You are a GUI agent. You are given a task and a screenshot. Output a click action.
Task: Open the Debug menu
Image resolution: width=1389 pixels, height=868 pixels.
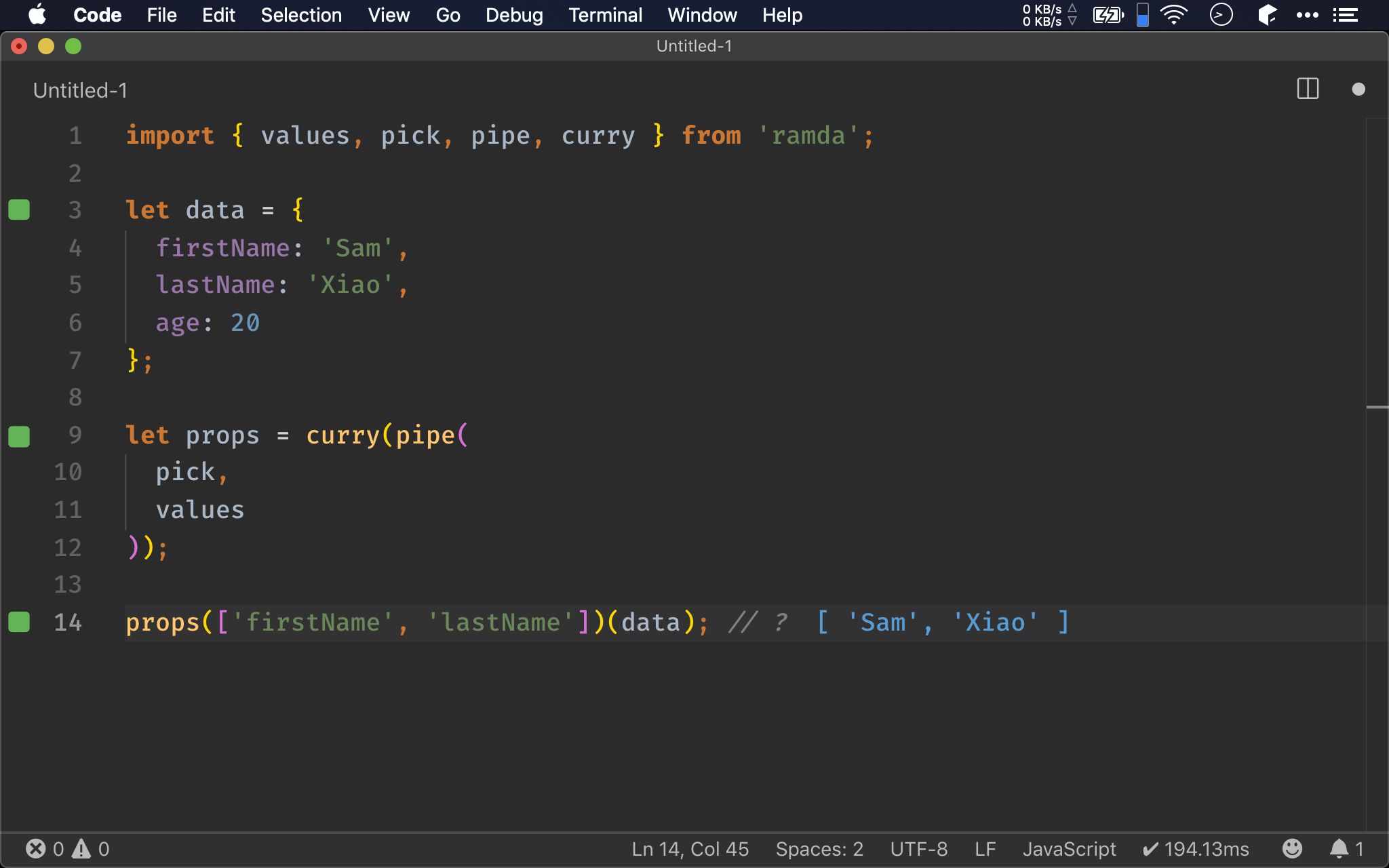514,15
